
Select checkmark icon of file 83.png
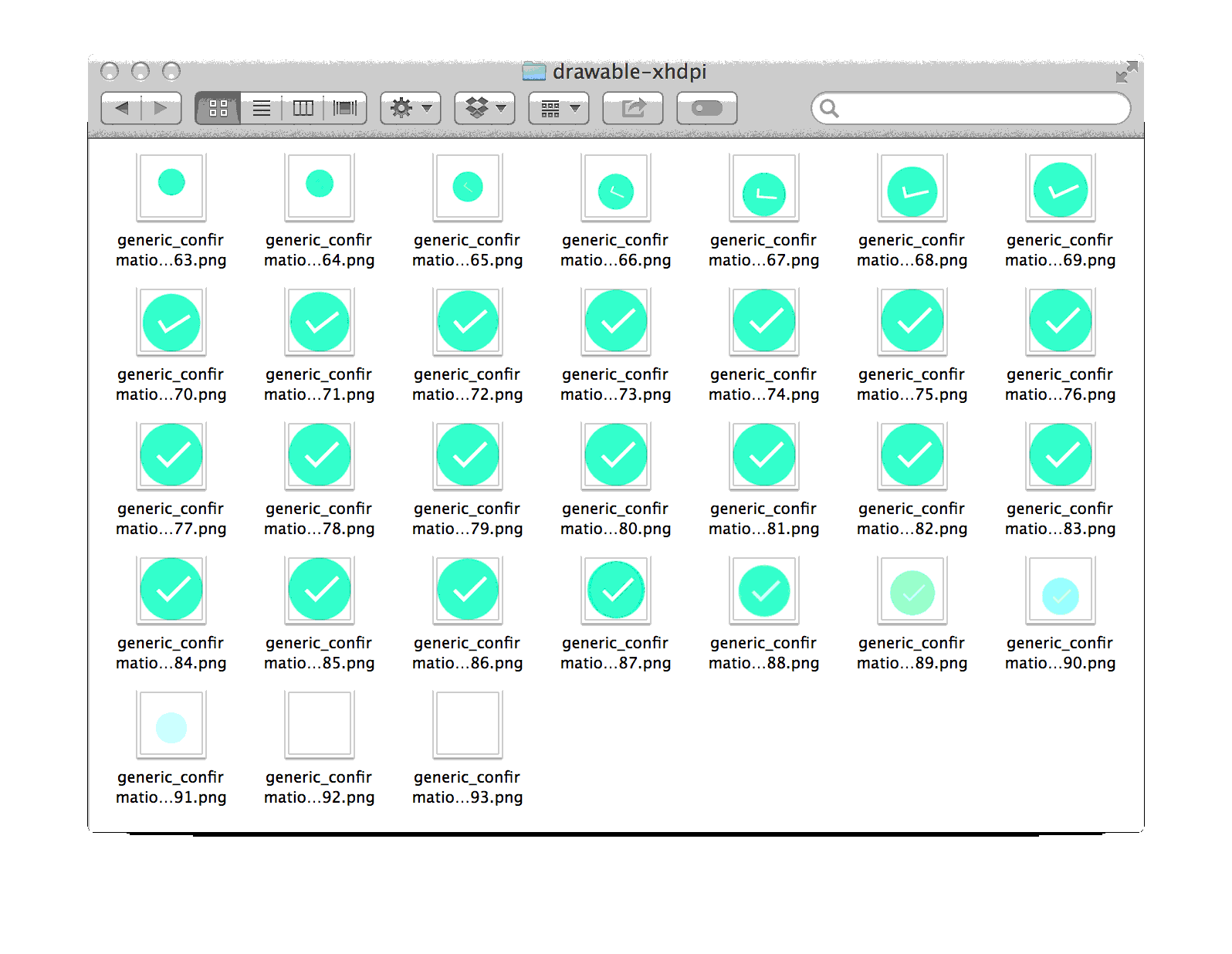(x=1061, y=456)
